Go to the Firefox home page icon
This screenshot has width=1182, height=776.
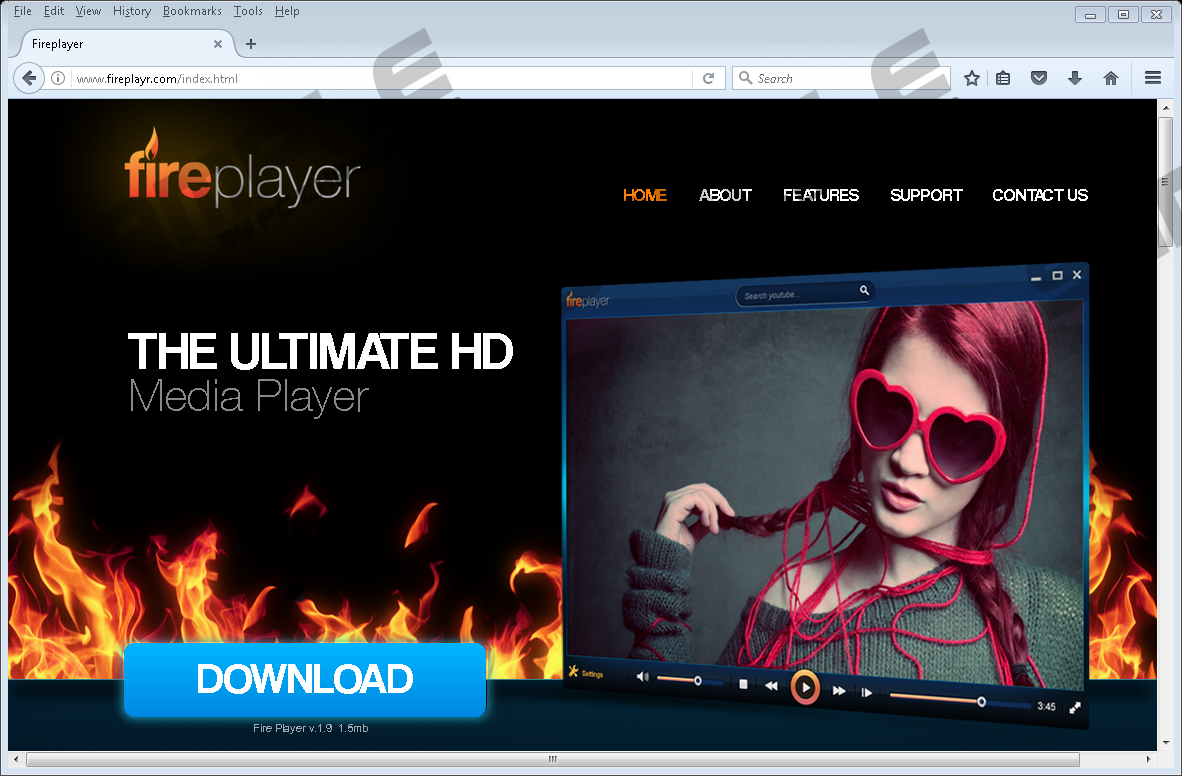point(1110,78)
